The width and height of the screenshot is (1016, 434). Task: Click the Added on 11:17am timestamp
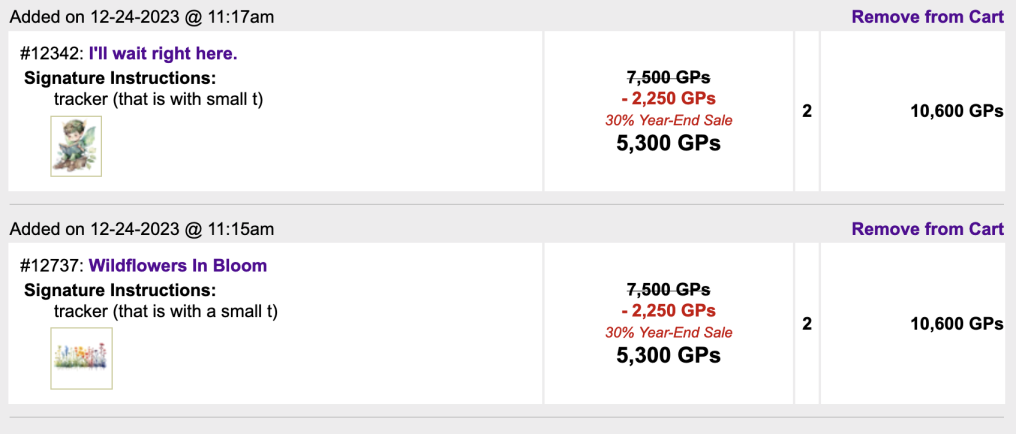(142, 17)
